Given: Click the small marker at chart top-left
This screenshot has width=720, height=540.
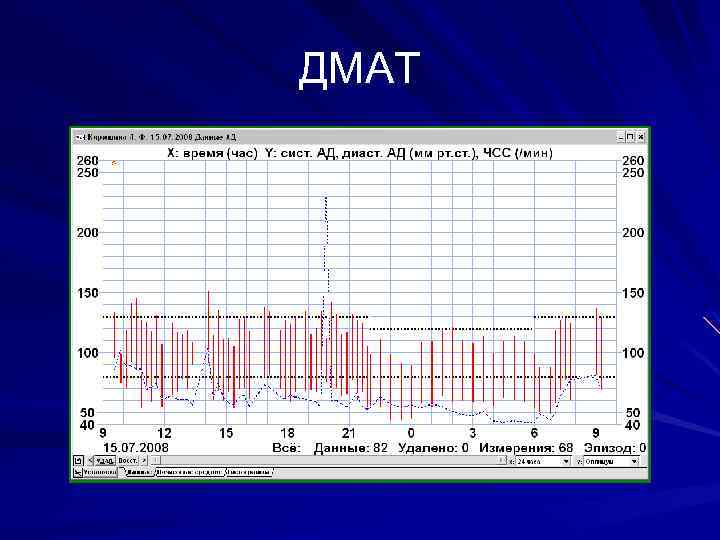Looking at the screenshot, I should pos(115,163).
